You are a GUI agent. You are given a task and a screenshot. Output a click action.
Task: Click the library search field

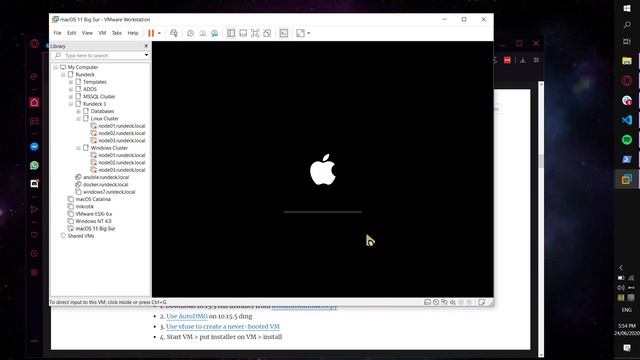coord(99,55)
